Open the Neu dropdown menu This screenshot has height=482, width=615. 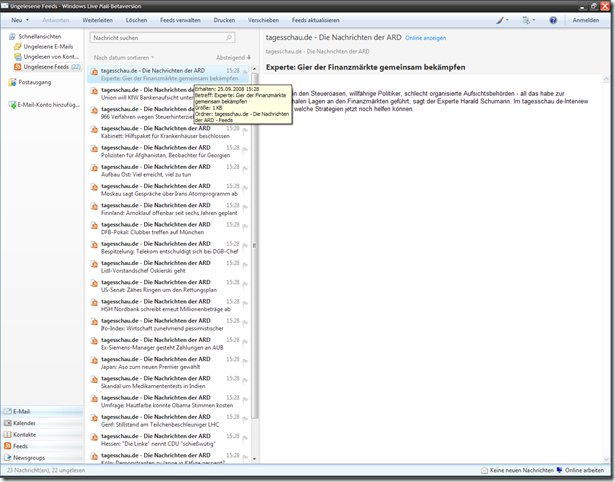pos(20,20)
